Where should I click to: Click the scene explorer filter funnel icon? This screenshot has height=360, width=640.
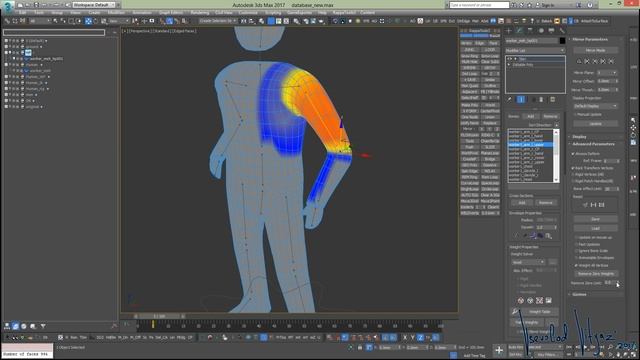tap(43, 326)
